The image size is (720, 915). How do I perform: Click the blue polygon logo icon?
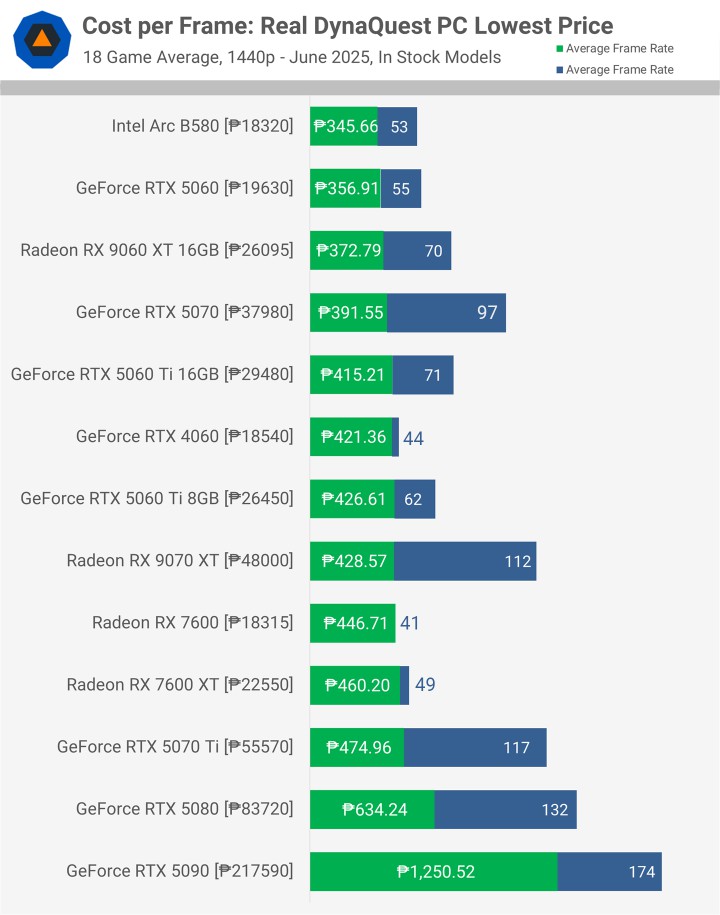(42, 40)
